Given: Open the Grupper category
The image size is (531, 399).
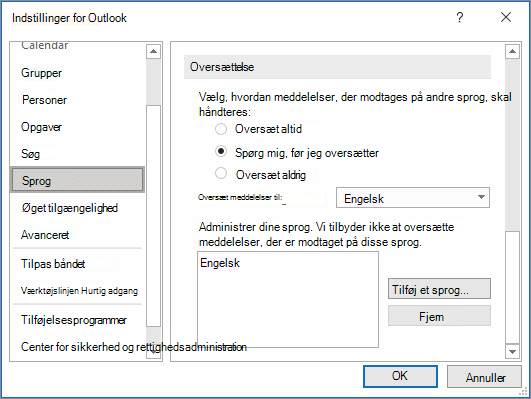Looking at the screenshot, I should pyautogui.click(x=42, y=73).
